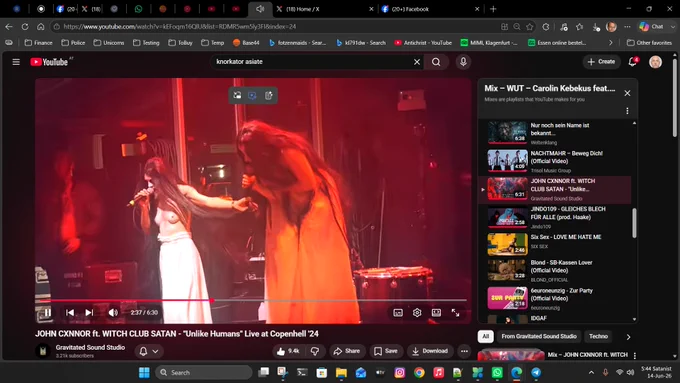The image size is (680, 383).
Task: Skip to the next video
Action: (89, 312)
